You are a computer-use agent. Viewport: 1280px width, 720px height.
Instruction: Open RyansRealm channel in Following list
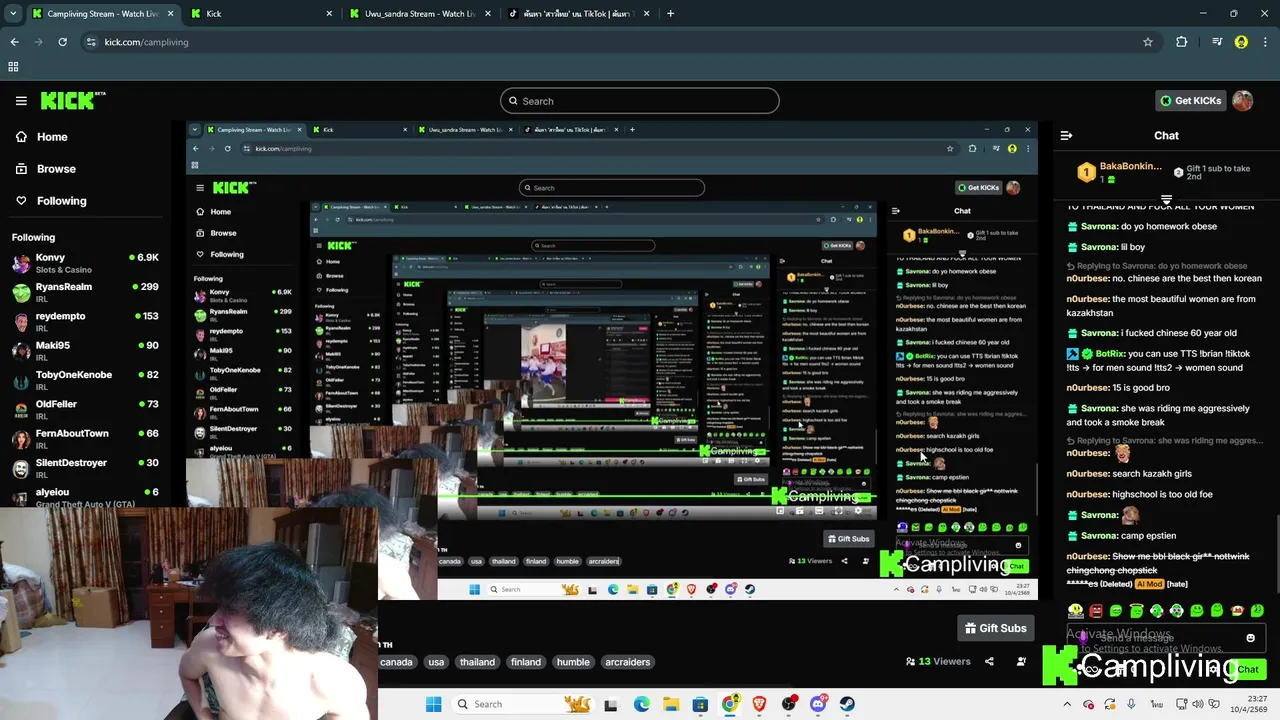click(x=86, y=291)
